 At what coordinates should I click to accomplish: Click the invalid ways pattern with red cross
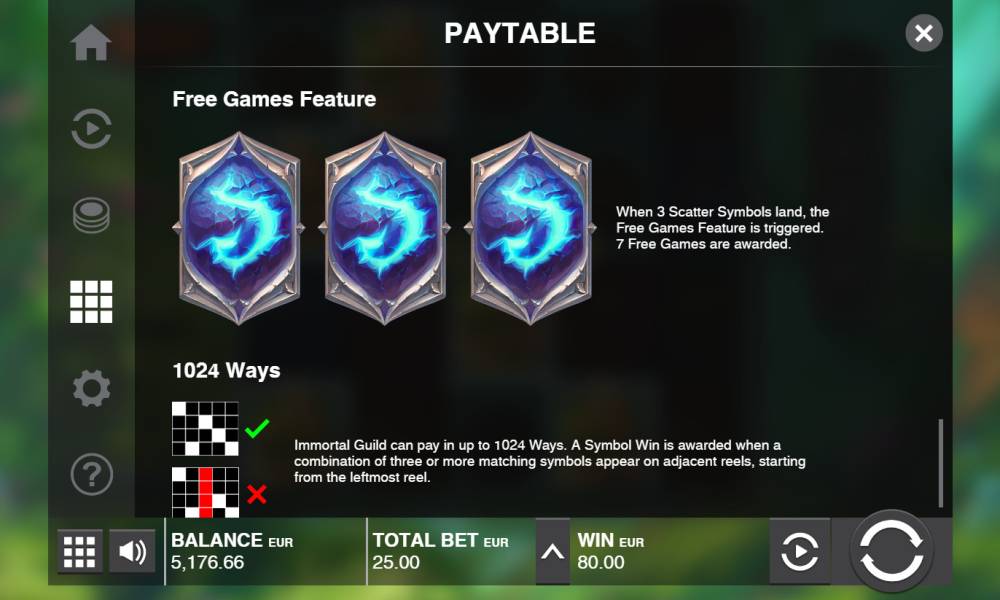point(205,492)
